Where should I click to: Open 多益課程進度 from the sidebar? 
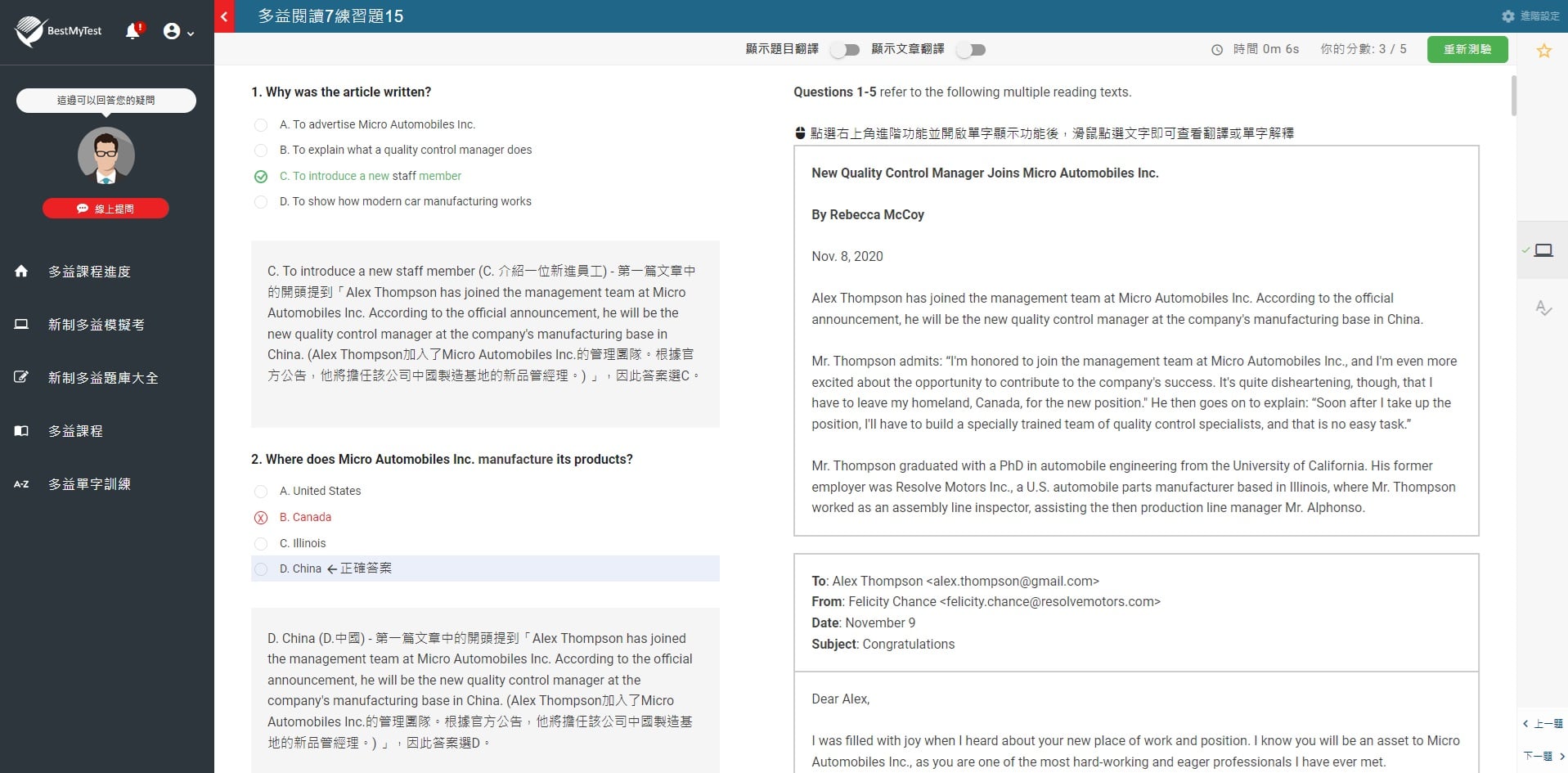click(89, 272)
